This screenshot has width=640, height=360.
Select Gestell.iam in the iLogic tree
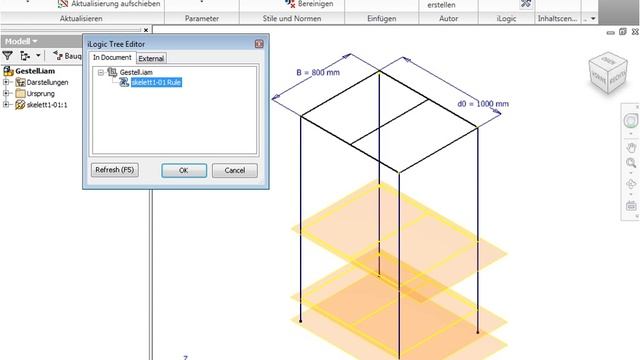(x=136, y=72)
